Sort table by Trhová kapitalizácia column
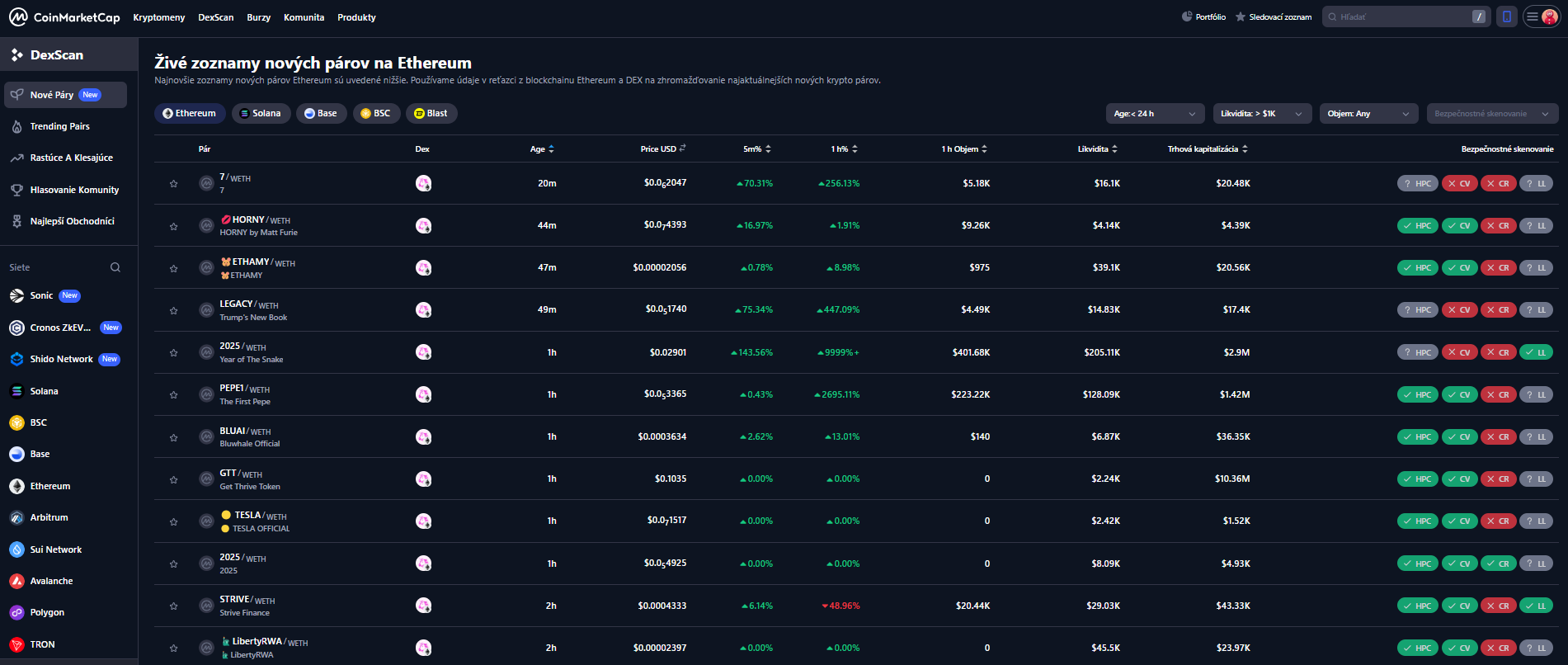 point(1207,149)
